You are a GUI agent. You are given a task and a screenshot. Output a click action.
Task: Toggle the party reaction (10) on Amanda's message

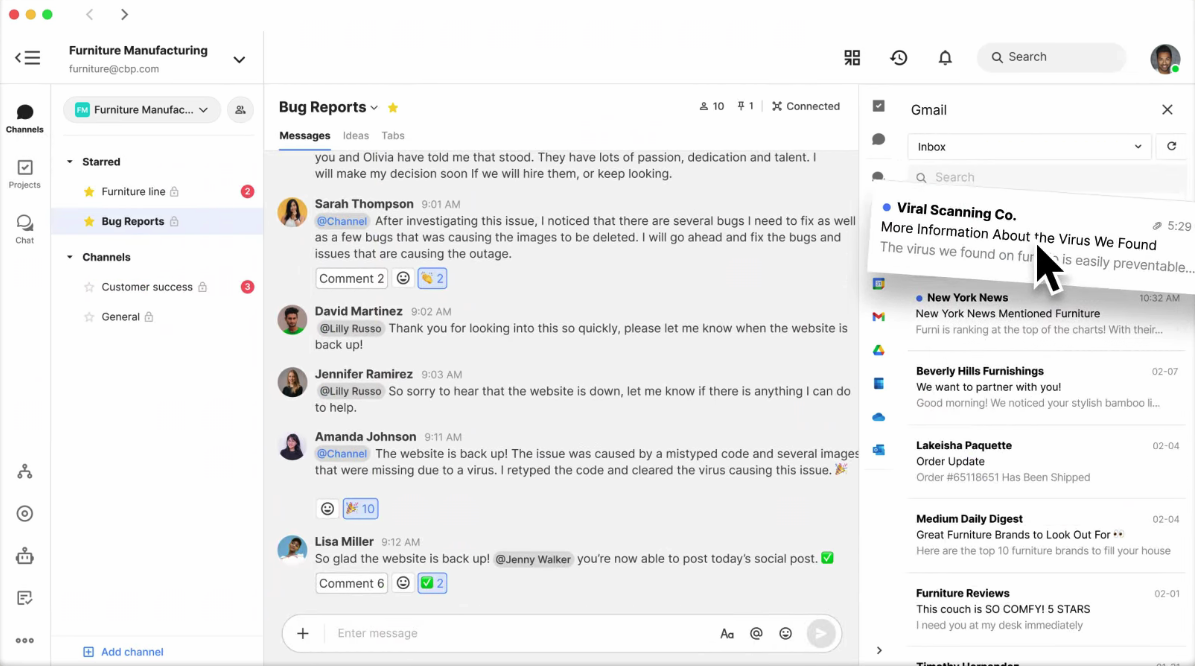(x=360, y=508)
